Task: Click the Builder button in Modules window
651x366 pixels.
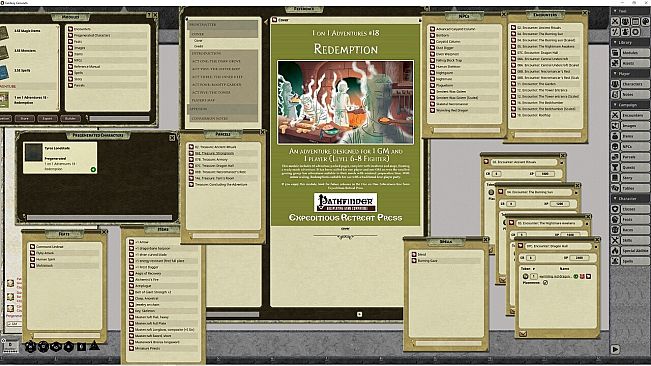Action: [x=70, y=119]
